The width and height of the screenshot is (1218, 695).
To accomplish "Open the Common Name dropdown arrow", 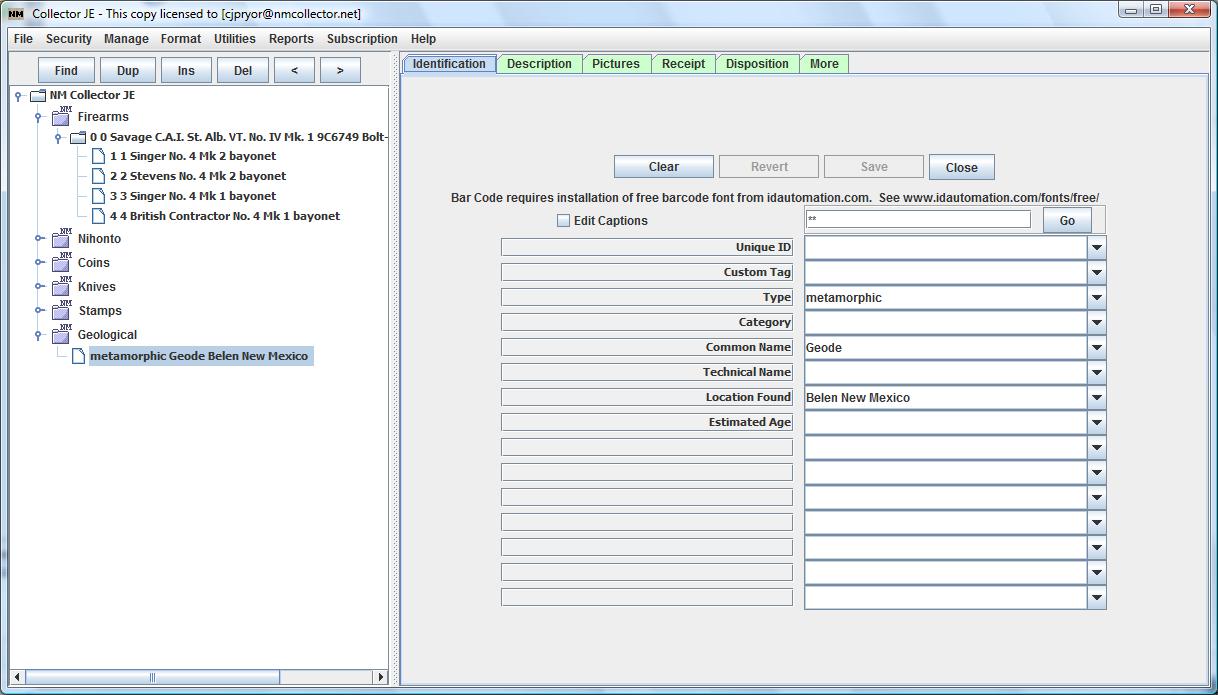I will tap(1096, 348).
